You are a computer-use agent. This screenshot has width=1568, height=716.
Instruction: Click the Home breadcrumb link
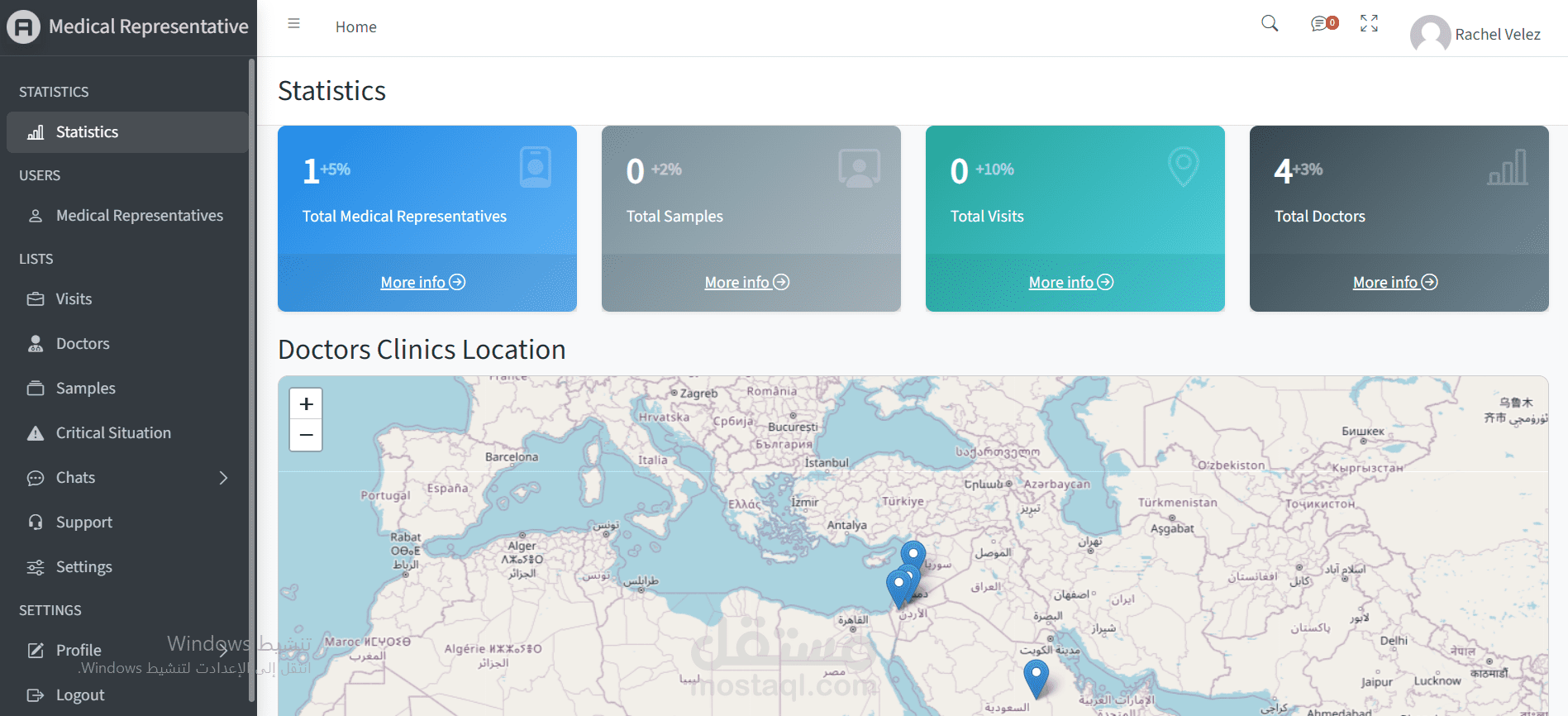pyautogui.click(x=356, y=27)
